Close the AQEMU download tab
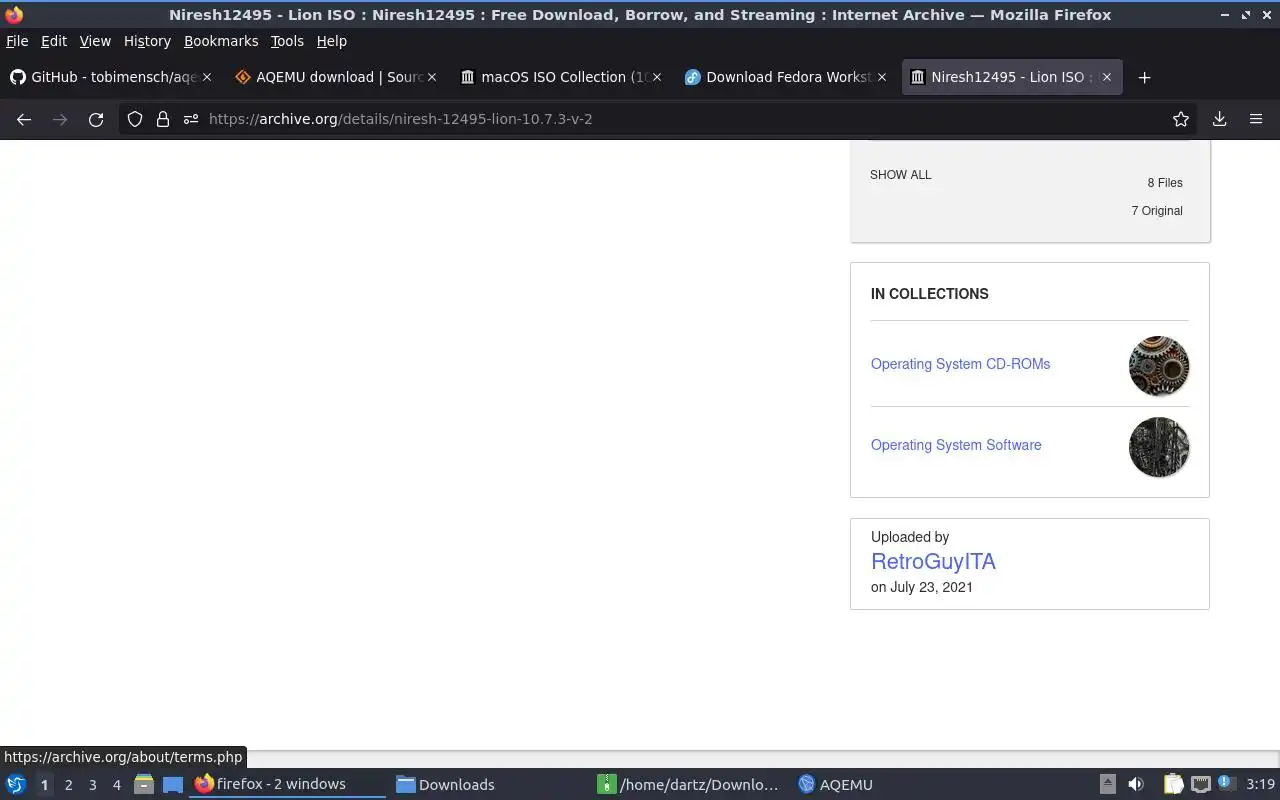The image size is (1280, 800). coord(432,77)
